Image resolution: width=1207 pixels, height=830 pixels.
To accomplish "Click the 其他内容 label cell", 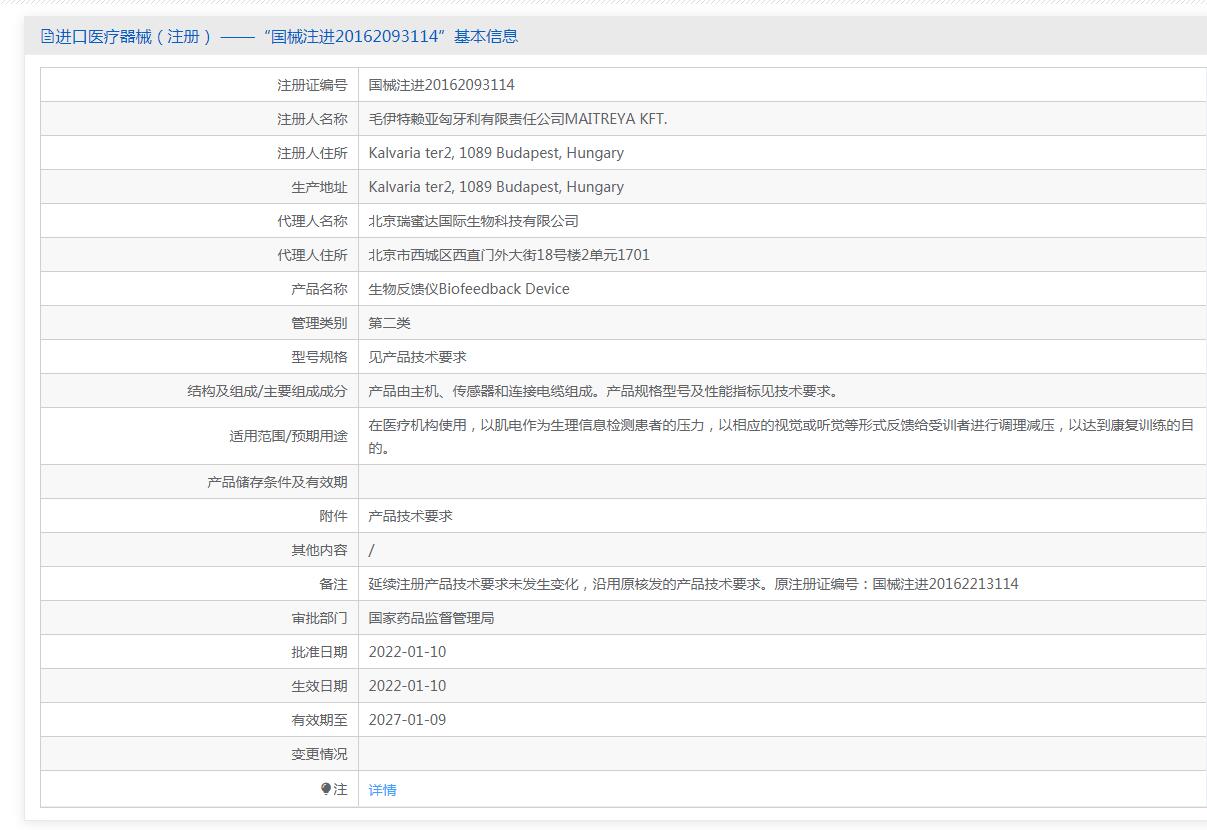I will [199, 550].
